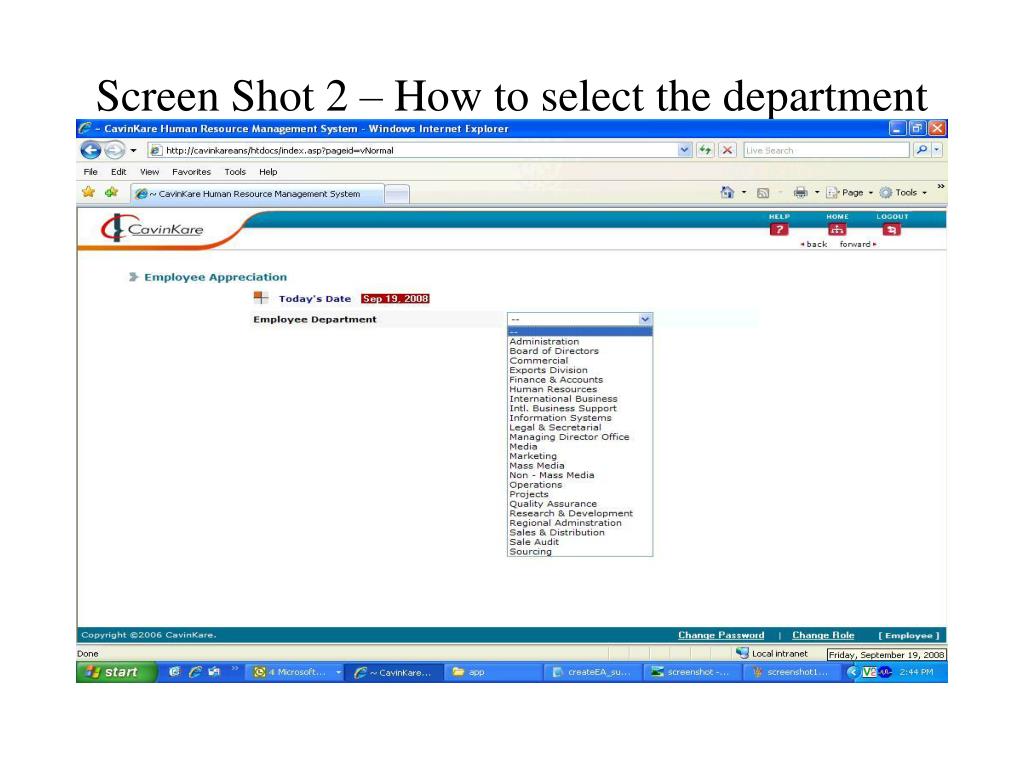The height and width of the screenshot is (768, 1024).
Task: Click the Employee role link in footer
Action: [x=908, y=635]
